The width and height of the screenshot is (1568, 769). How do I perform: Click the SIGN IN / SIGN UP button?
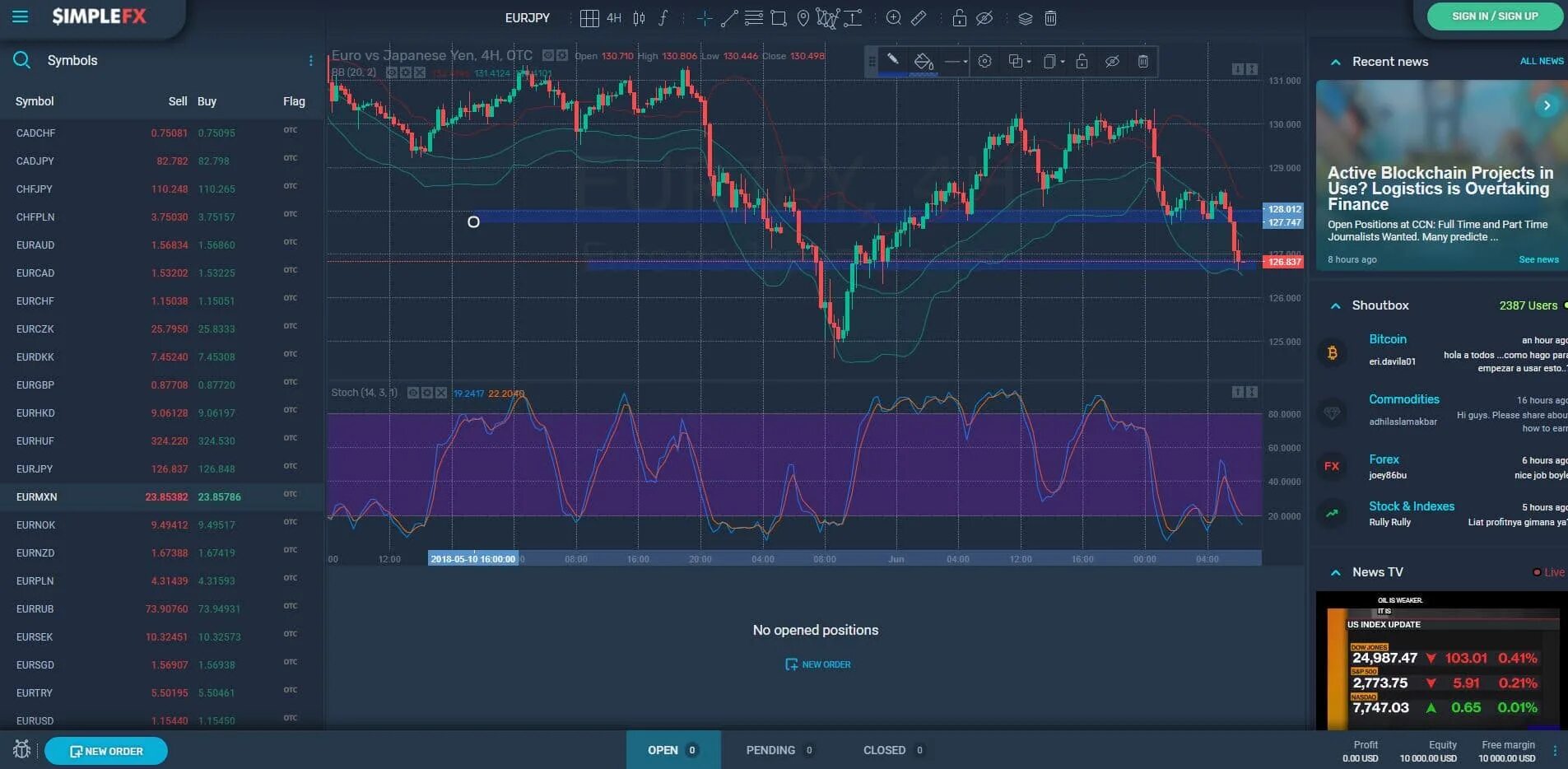coord(1495,16)
